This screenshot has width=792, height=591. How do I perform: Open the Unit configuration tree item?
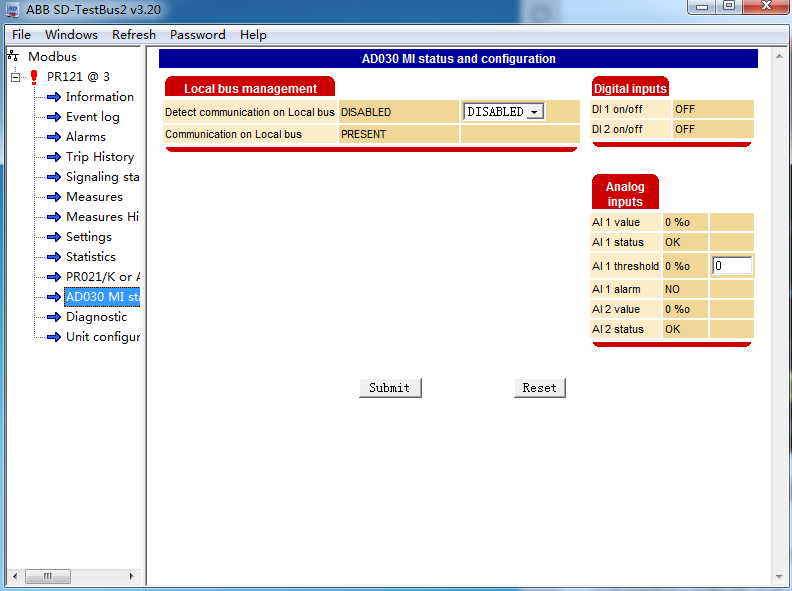pyautogui.click(x=103, y=337)
